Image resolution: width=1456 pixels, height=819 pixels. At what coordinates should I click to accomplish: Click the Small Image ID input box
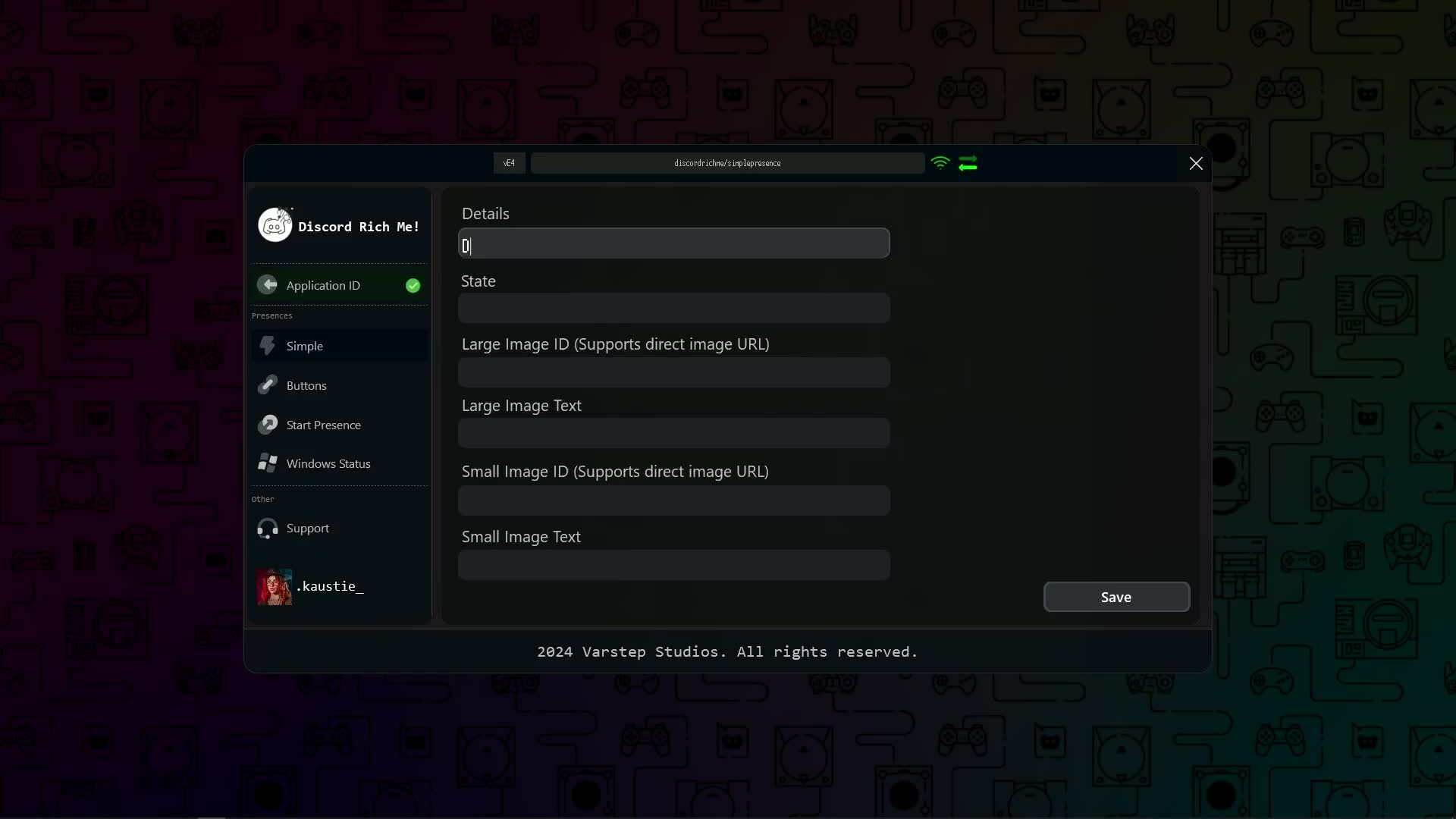tap(673, 500)
